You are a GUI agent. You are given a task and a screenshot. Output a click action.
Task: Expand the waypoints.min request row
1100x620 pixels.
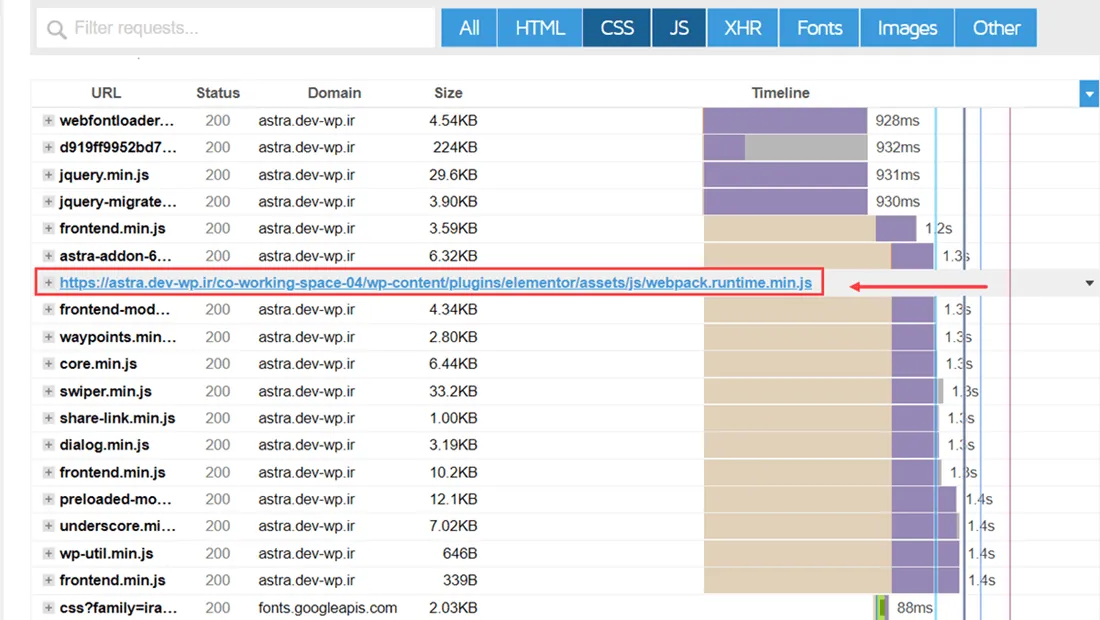pos(48,337)
